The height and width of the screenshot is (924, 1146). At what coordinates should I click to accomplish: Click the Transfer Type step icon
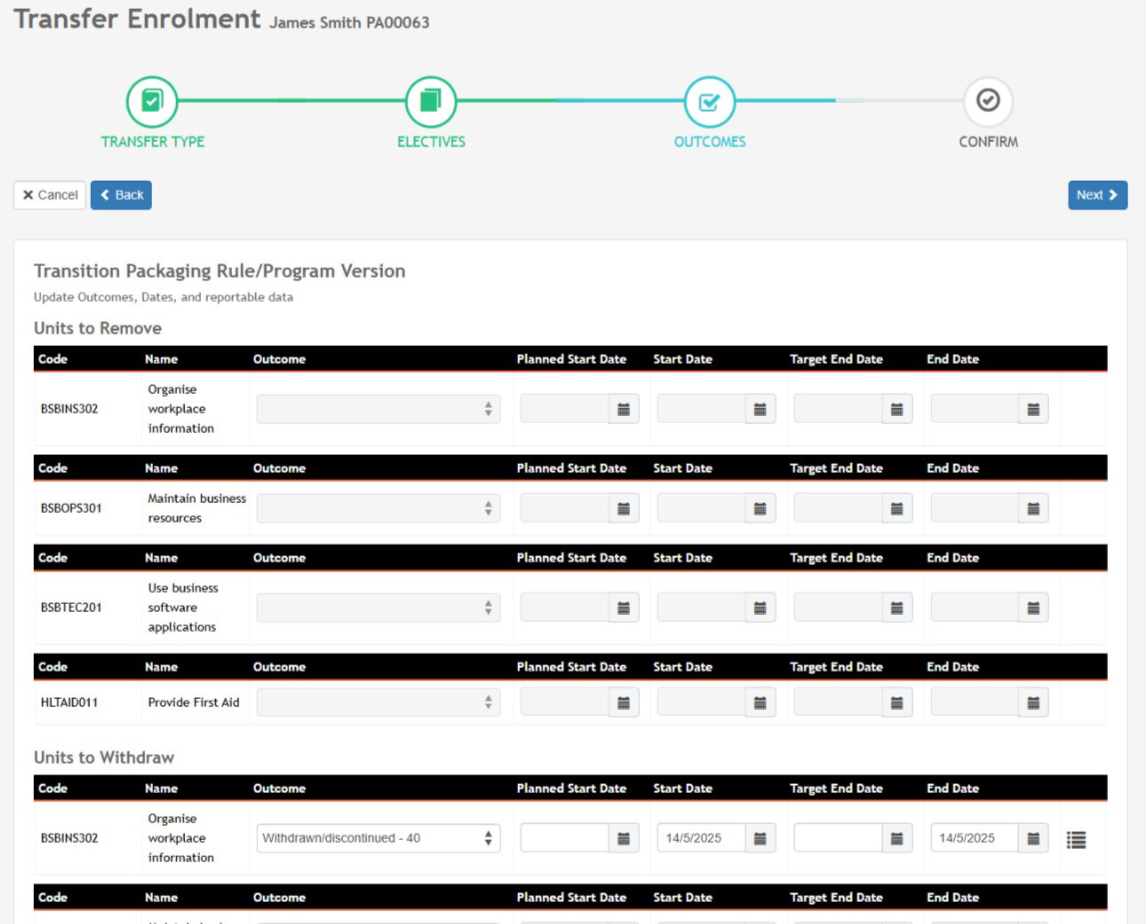click(152, 101)
